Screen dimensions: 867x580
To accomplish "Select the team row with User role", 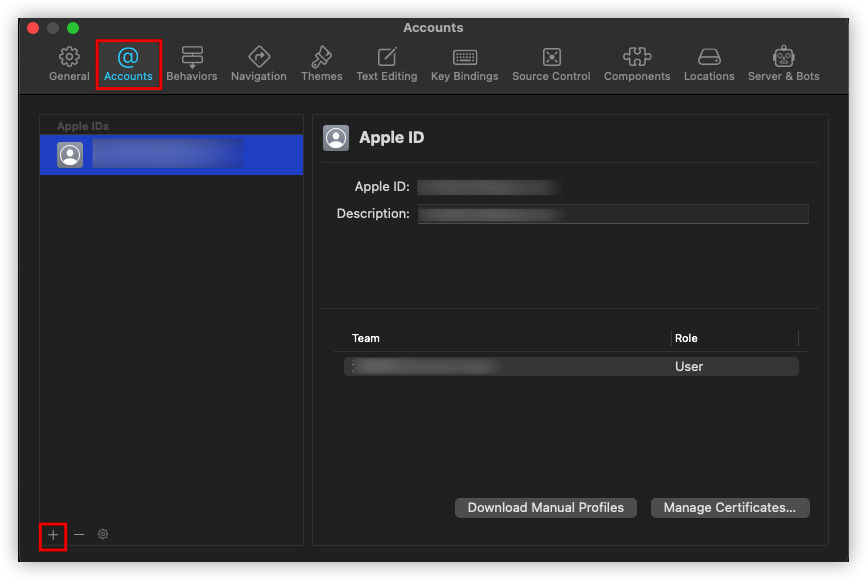I will [x=571, y=367].
